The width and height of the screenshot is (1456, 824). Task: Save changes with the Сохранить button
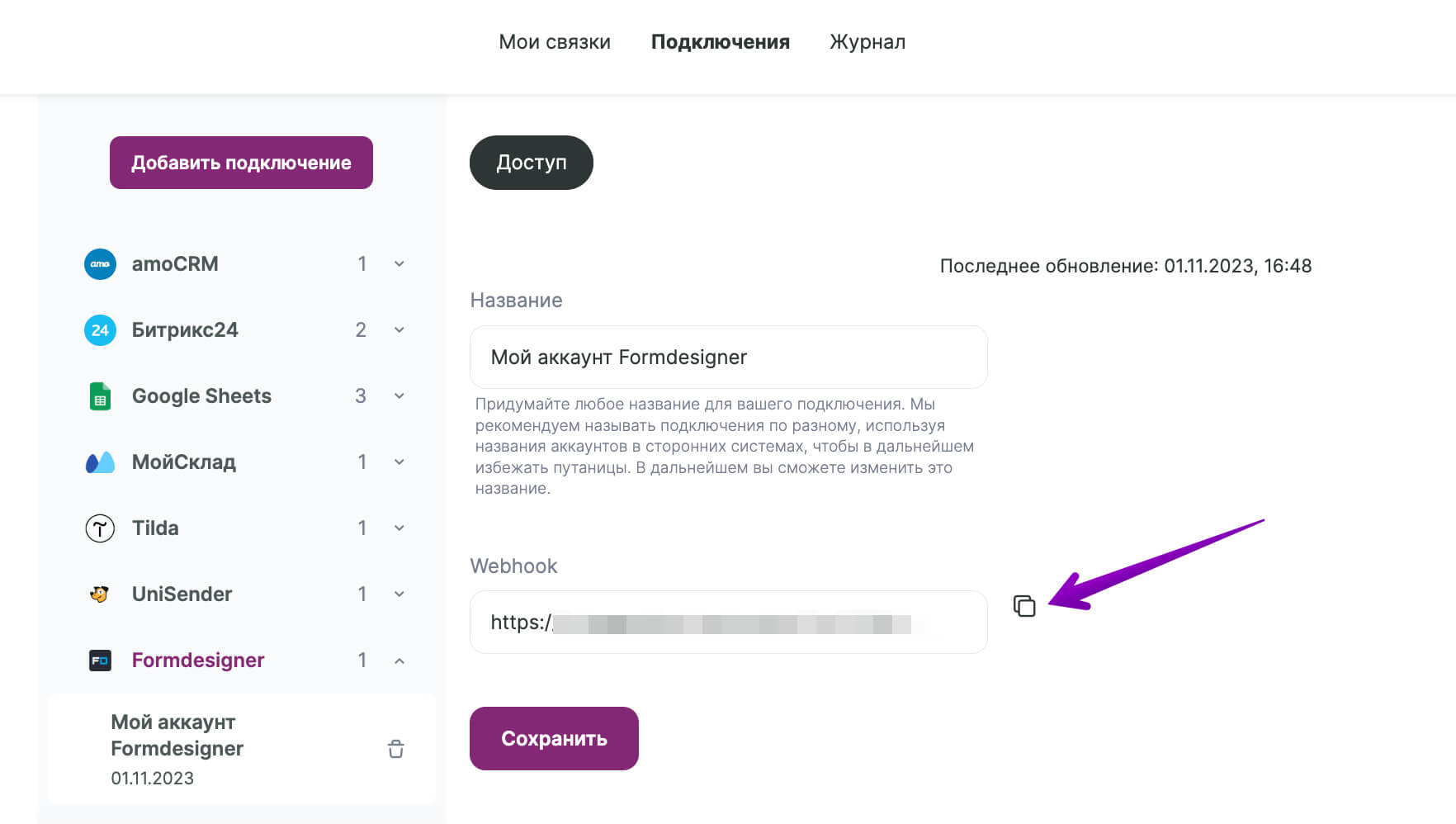(x=554, y=738)
